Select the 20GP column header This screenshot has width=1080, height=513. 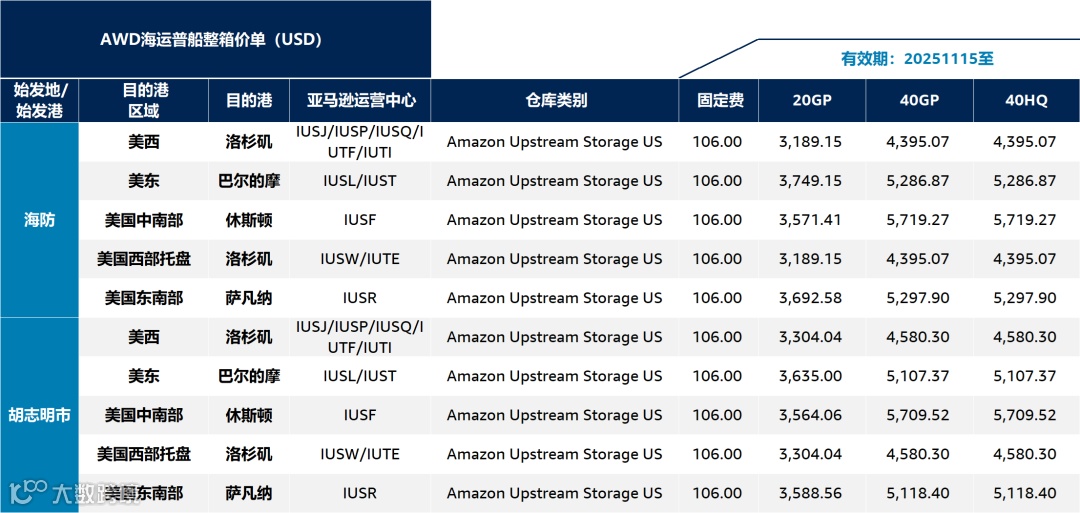click(811, 101)
